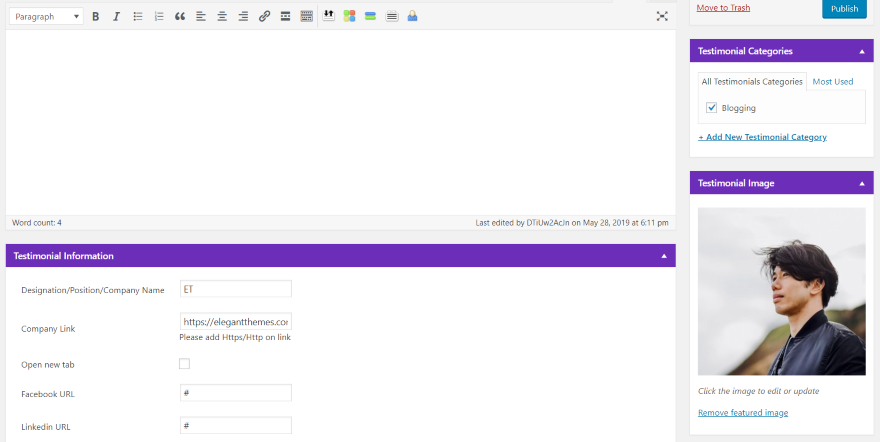
Task: Click Remove featured image link
Action: point(743,413)
